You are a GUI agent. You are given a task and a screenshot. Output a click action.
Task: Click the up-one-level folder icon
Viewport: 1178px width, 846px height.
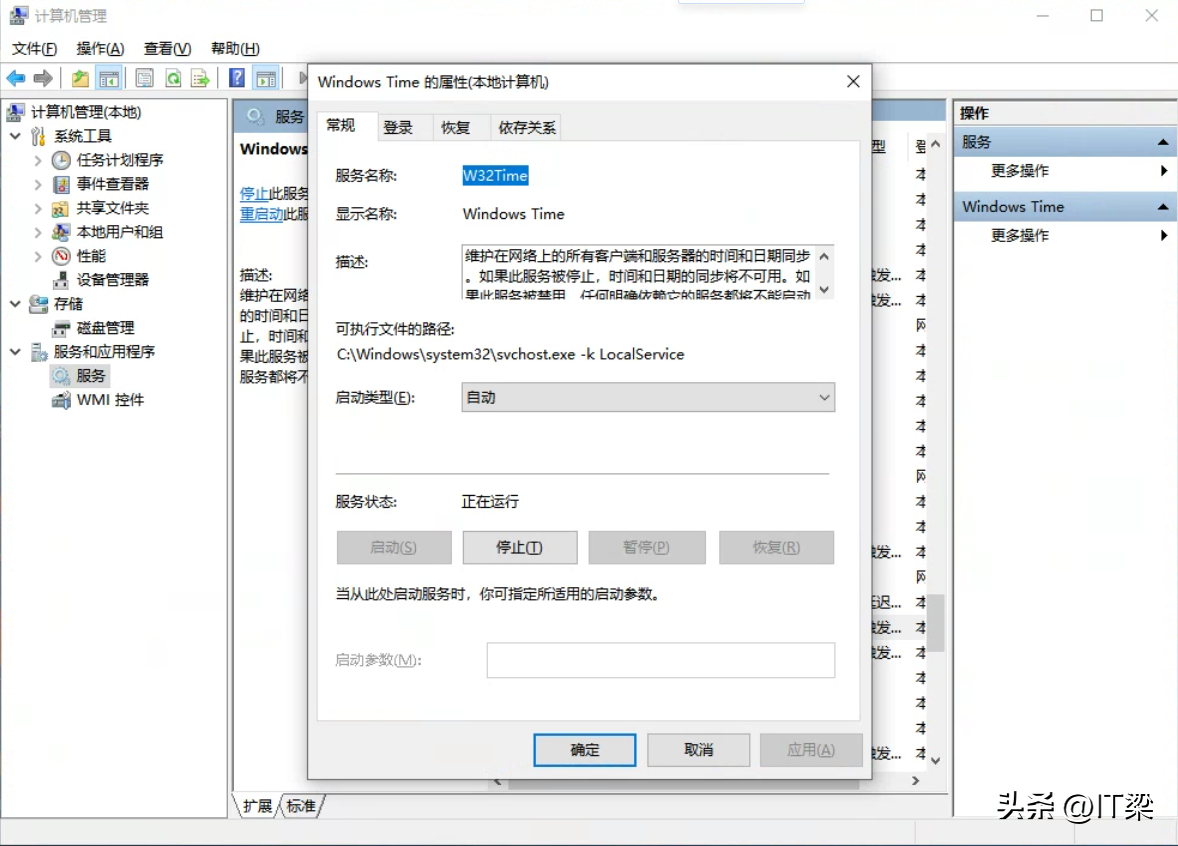pyautogui.click(x=80, y=78)
